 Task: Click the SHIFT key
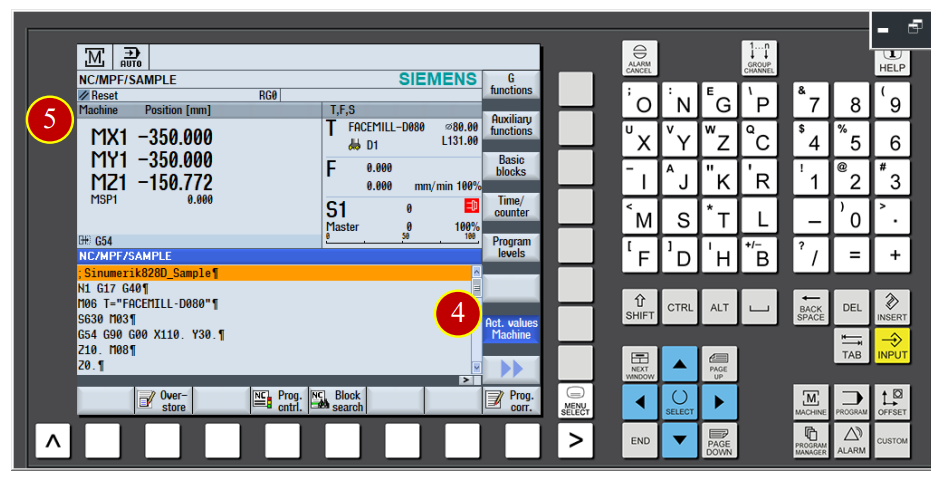pyautogui.click(x=639, y=307)
